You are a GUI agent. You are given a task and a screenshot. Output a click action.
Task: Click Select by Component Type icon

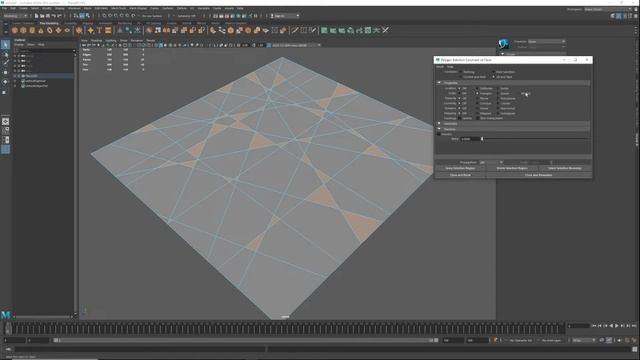click(88, 16)
